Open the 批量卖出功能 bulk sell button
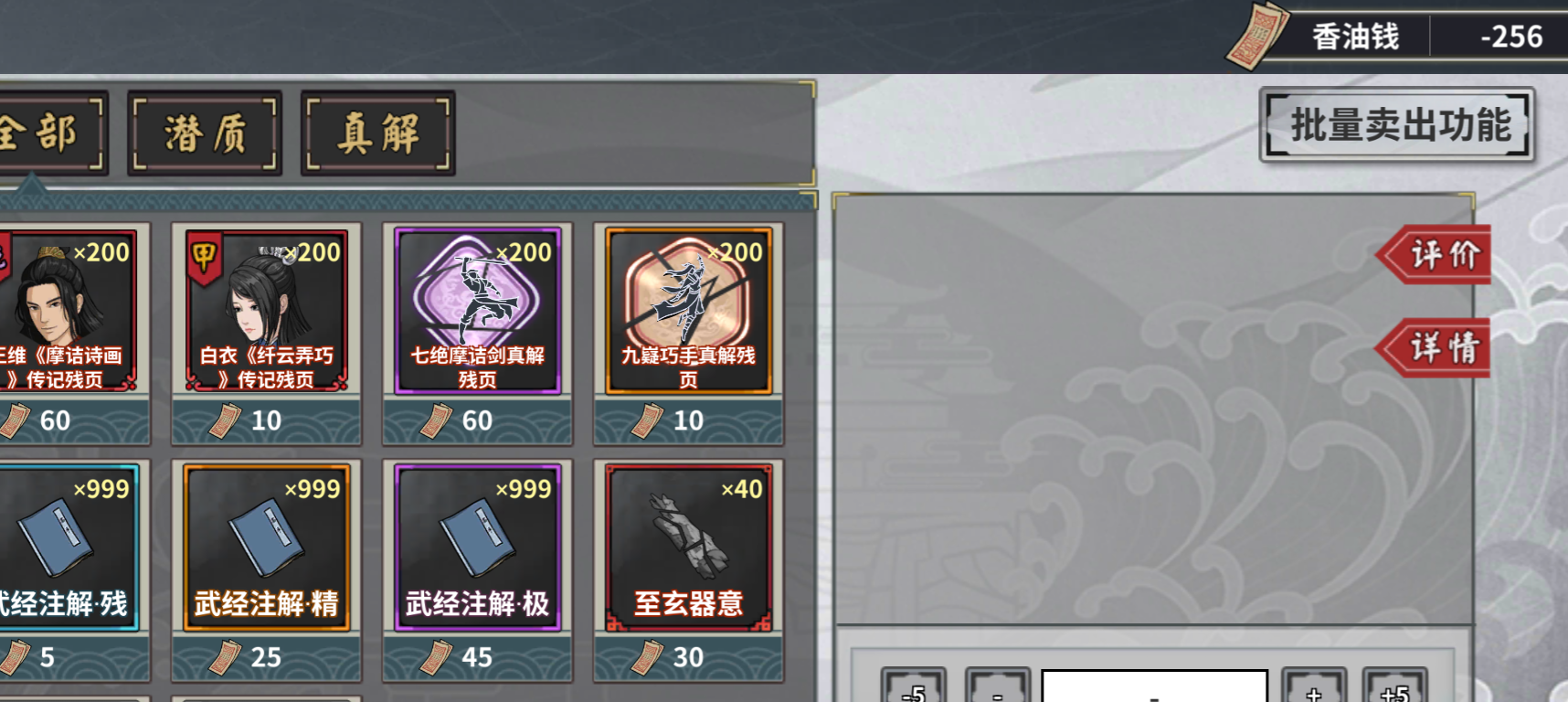 [x=1397, y=125]
